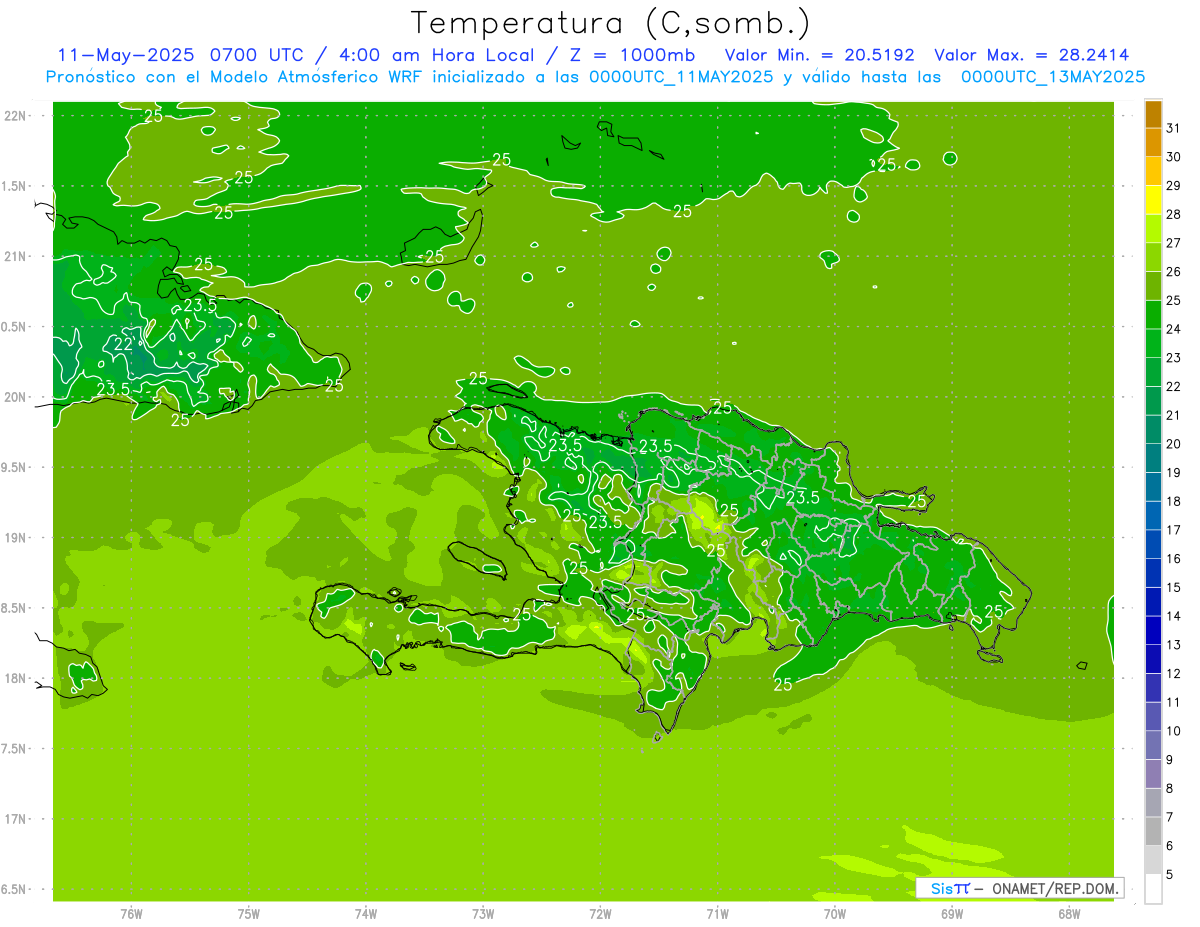Click the '10' label on the color scale
Viewport: 1200px width, 927px height.
click(x=1173, y=731)
